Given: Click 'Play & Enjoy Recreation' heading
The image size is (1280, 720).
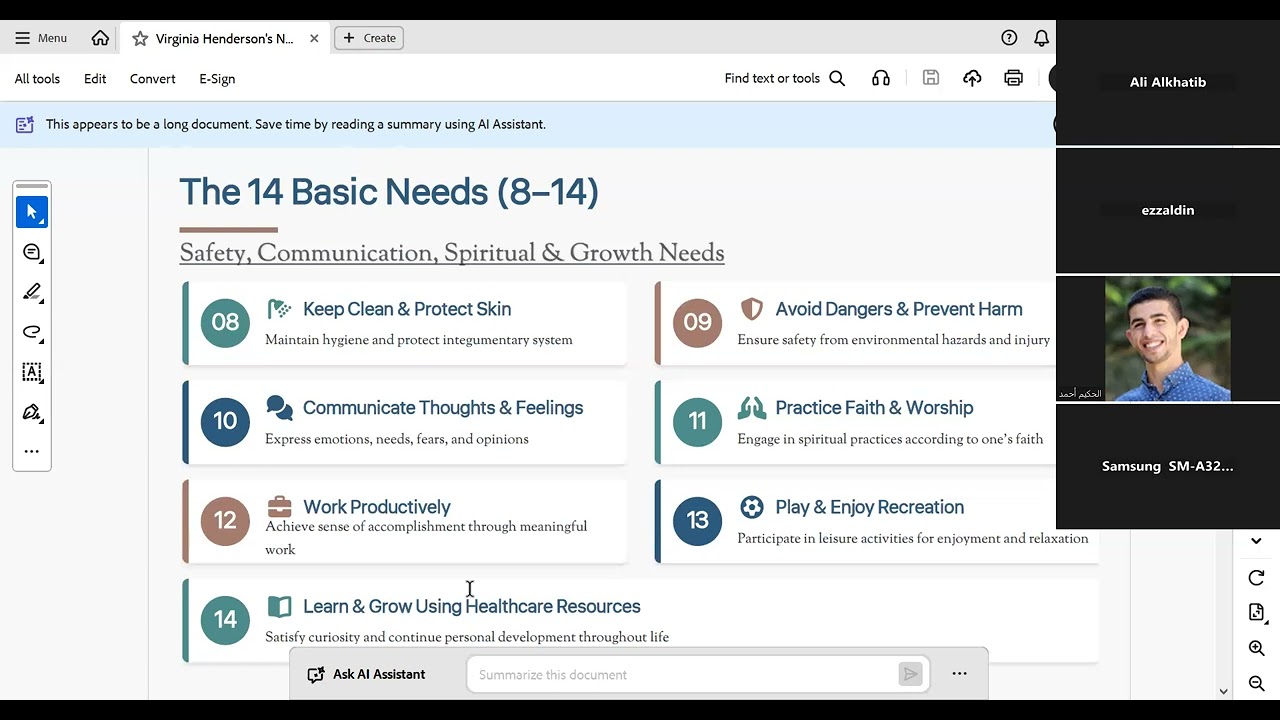Looking at the screenshot, I should coord(870,507).
